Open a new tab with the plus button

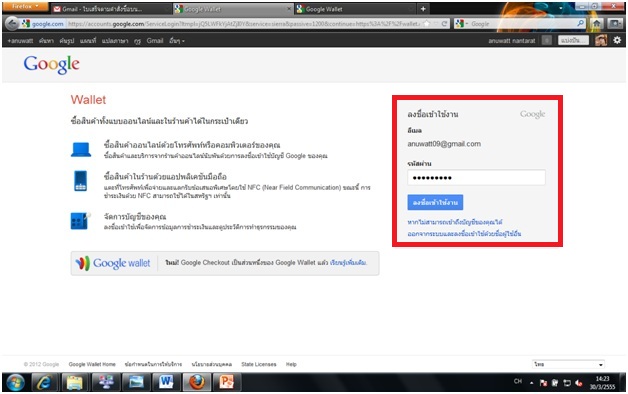(423, 9)
